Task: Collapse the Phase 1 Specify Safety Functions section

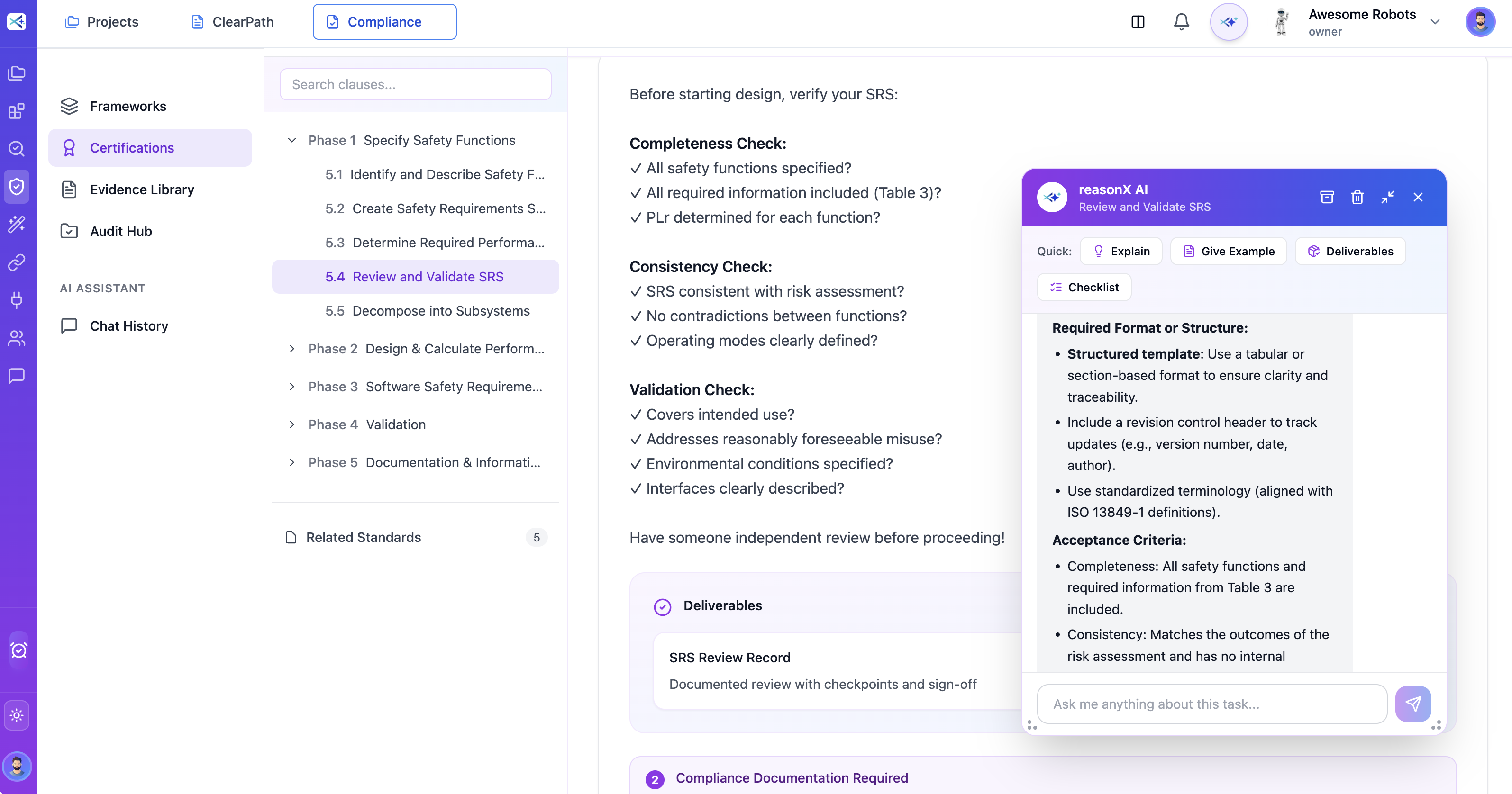Action: coord(292,140)
